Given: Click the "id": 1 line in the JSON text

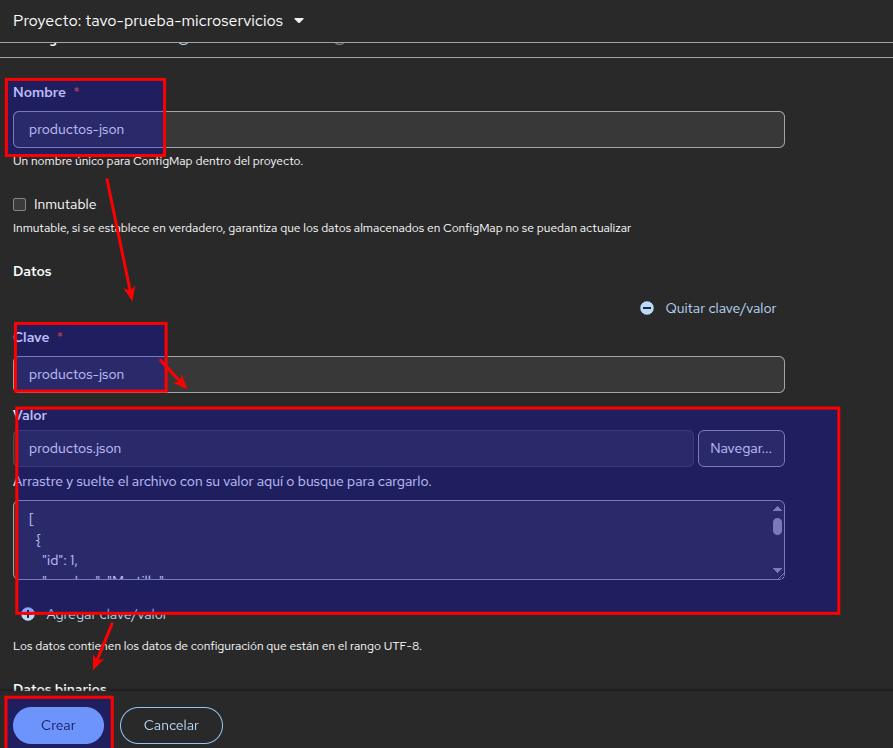Looking at the screenshot, I should pyautogui.click(x=59, y=559).
